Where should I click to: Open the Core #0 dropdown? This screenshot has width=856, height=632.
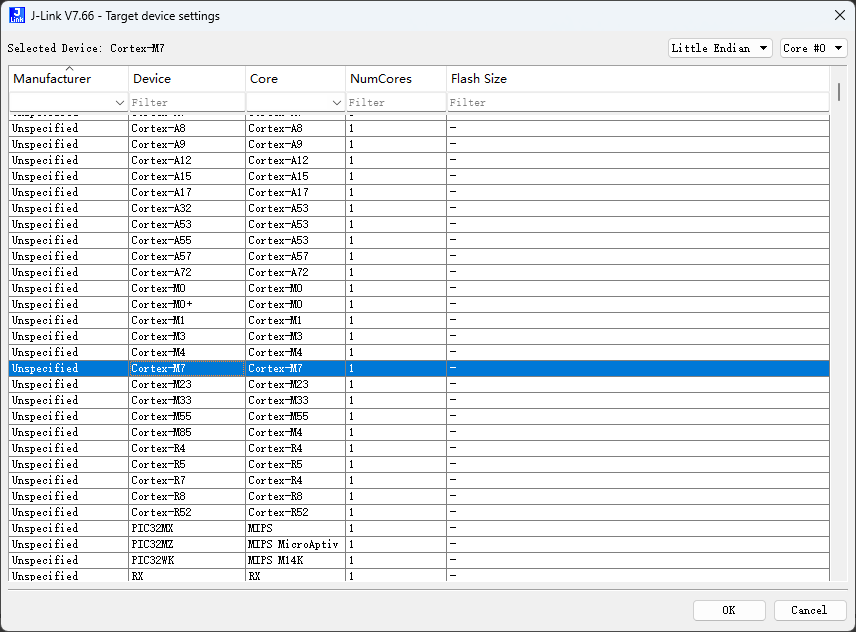[x=813, y=48]
